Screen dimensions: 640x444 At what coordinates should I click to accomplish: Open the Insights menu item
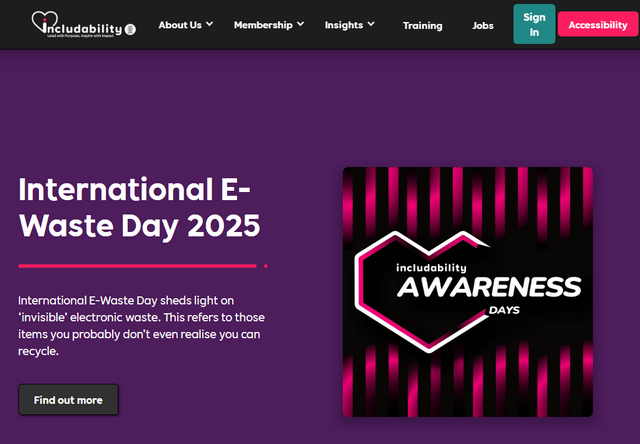[344, 25]
